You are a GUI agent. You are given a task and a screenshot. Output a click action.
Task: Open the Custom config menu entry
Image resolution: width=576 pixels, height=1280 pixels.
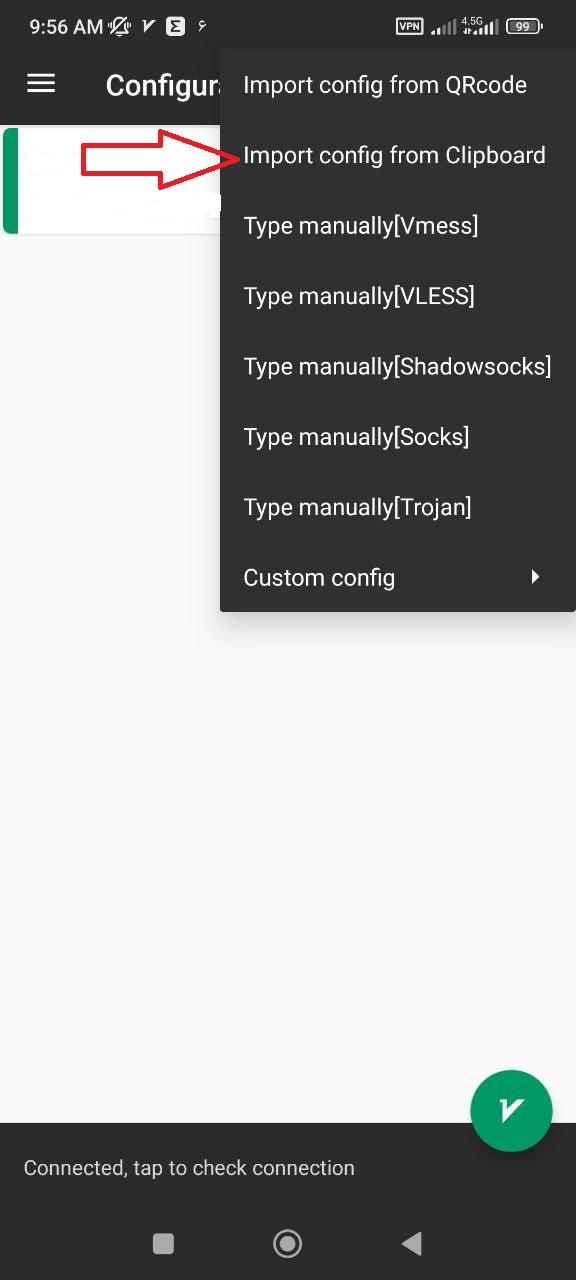[x=319, y=577]
